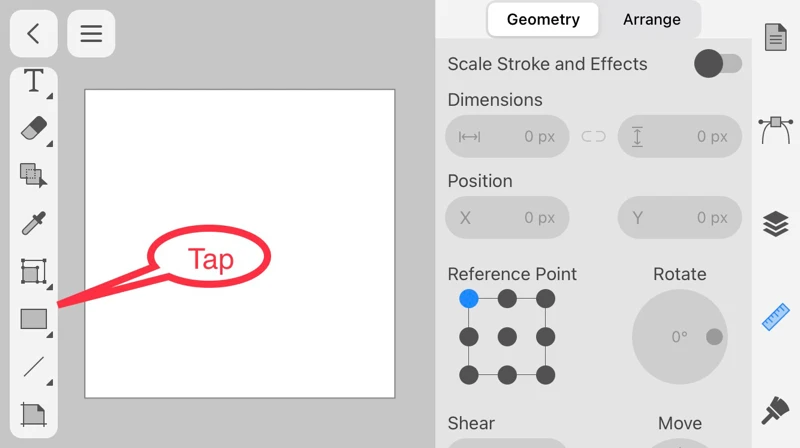Open the hamburger menu
The image size is (800, 448).
[x=91, y=34]
